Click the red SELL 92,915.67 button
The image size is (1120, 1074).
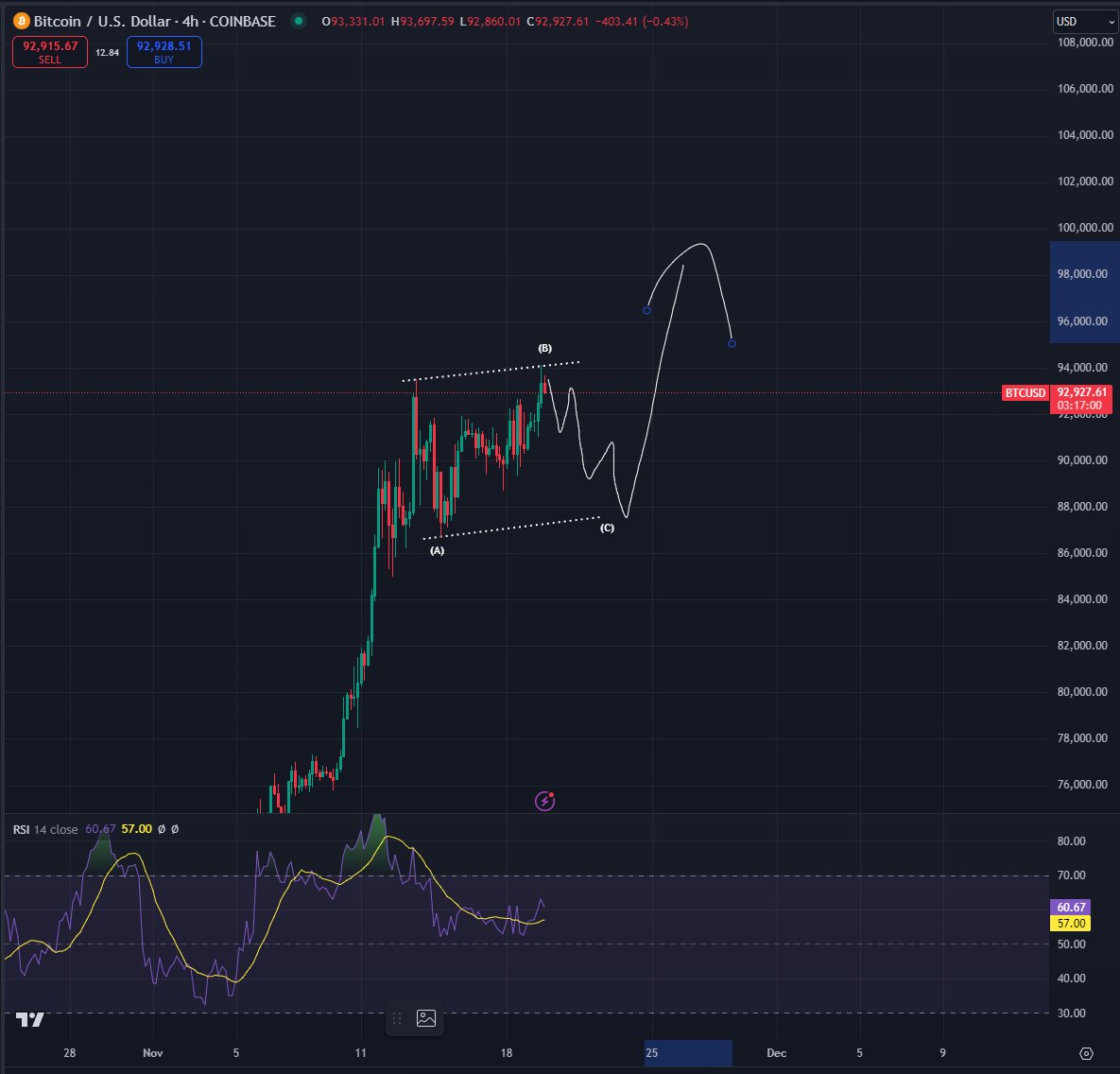tap(49, 52)
